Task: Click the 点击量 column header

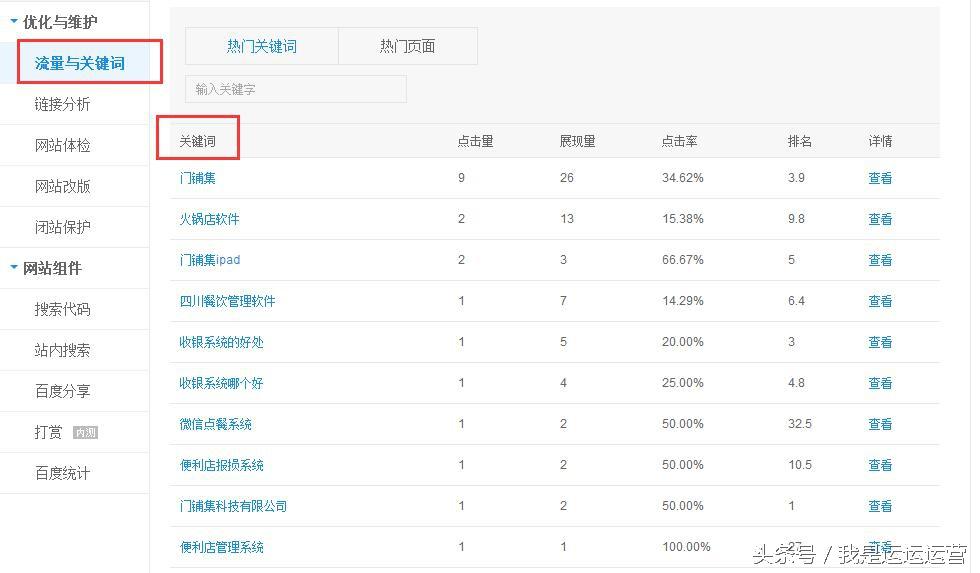Action: [476, 141]
